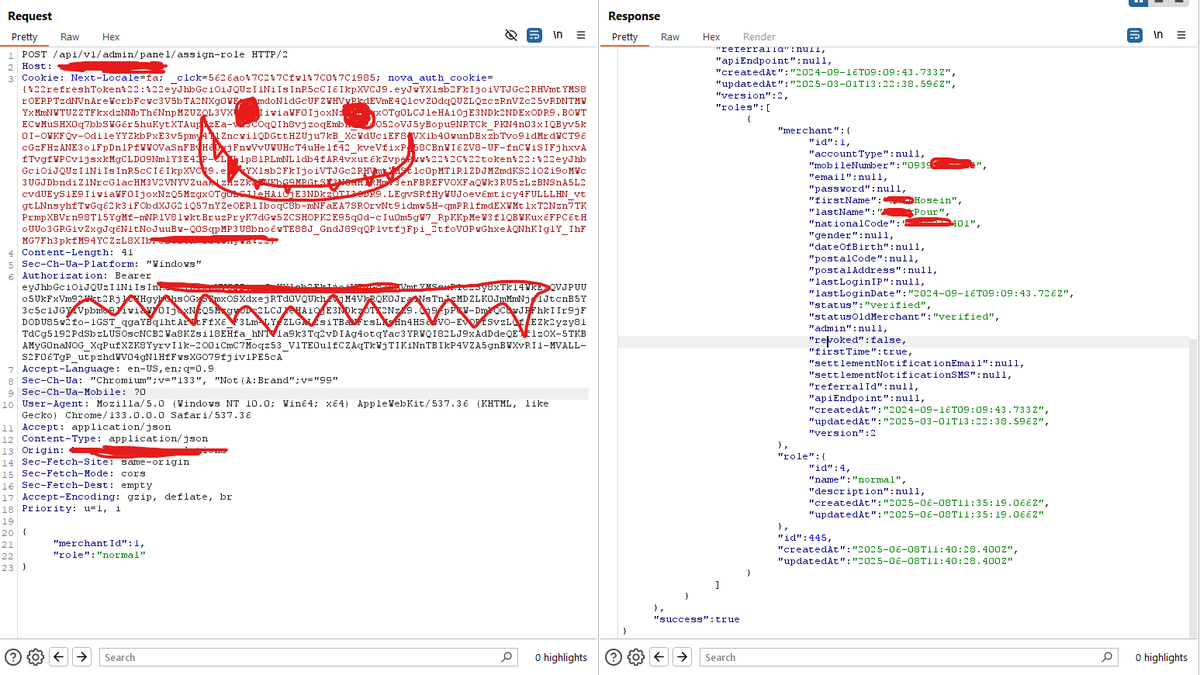Toggle \n newline display in Response pane
The image size is (1200, 675).
pyautogui.click(x=1158, y=36)
